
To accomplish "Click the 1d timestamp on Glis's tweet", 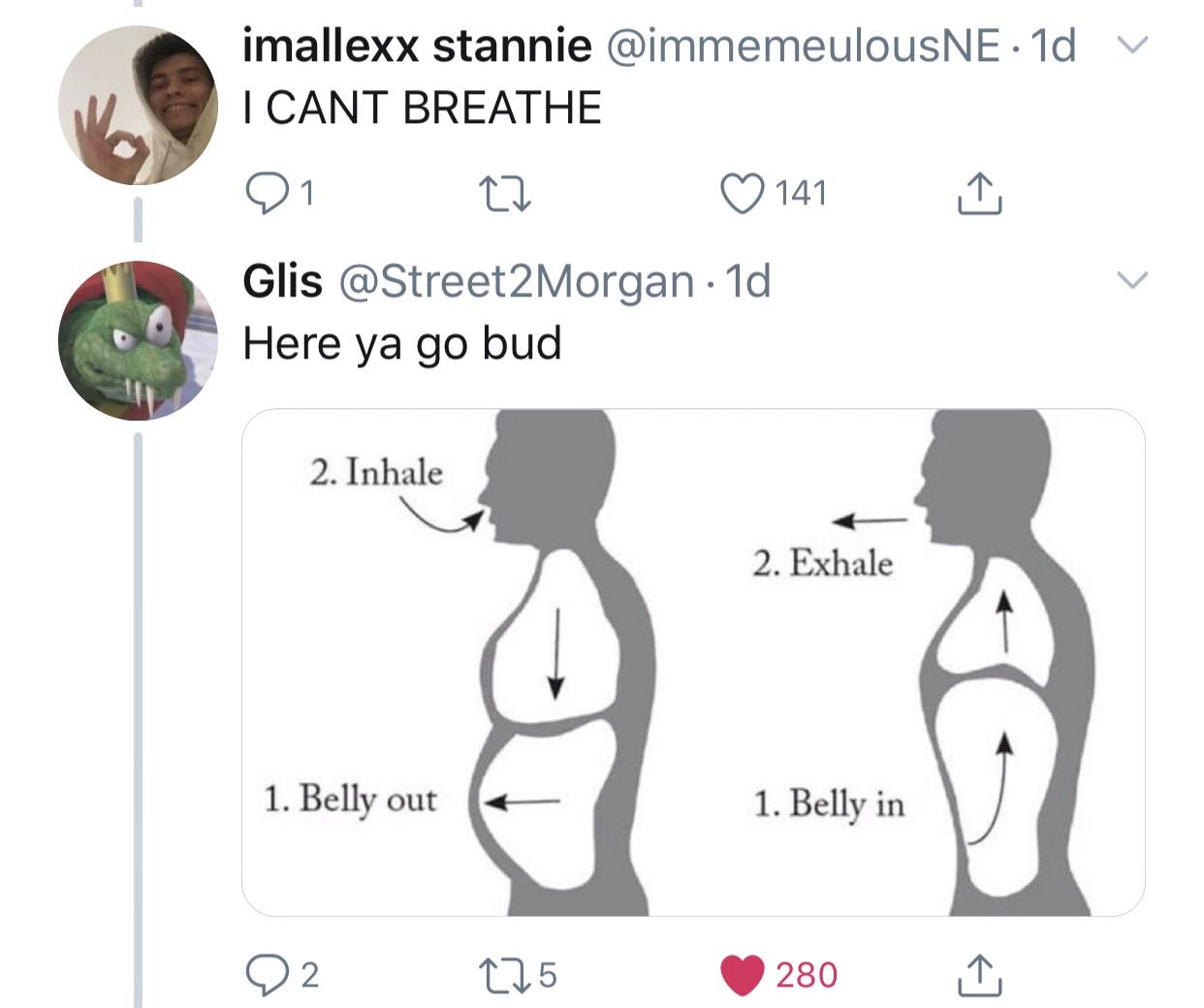I will pyautogui.click(x=748, y=281).
